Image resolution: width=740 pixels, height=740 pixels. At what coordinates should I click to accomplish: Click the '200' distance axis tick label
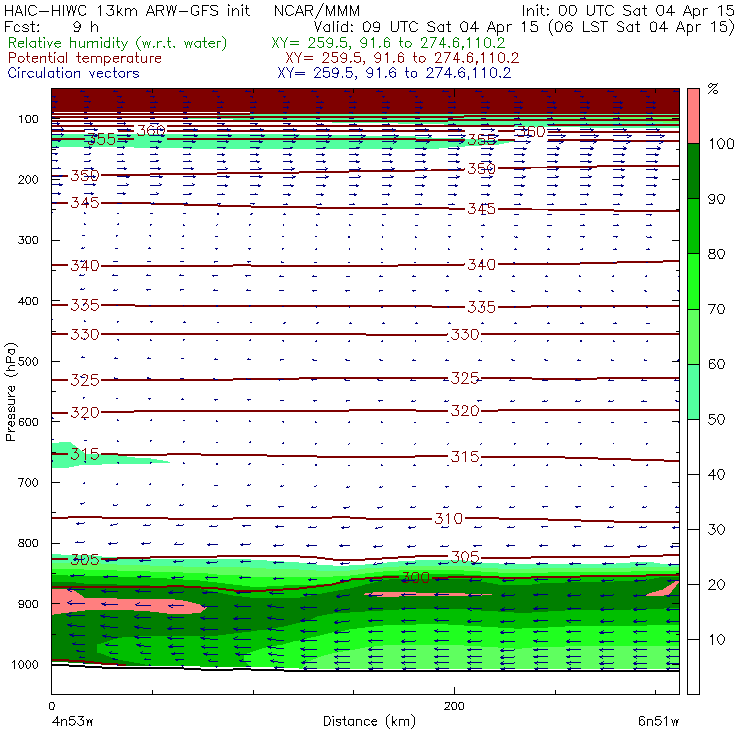pos(454,706)
